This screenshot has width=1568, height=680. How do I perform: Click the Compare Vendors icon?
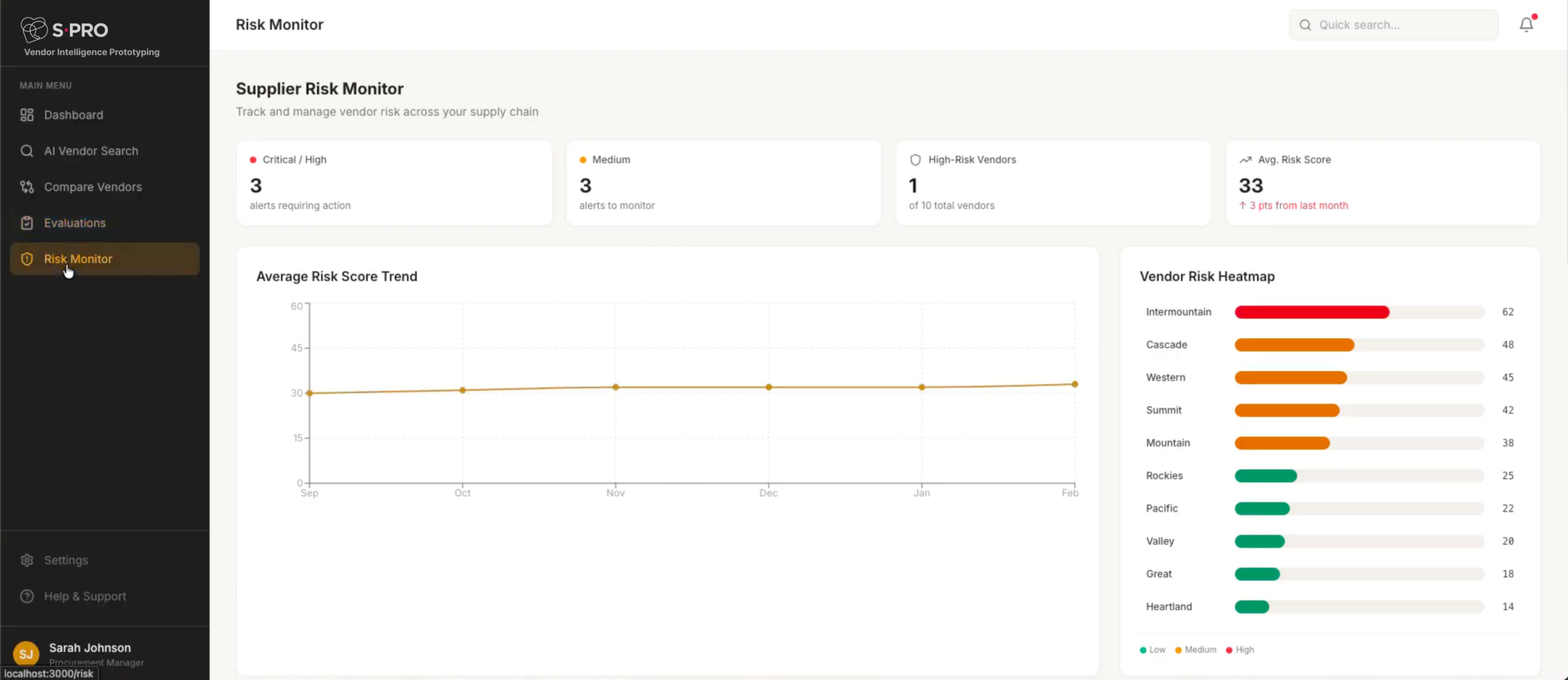tap(27, 187)
